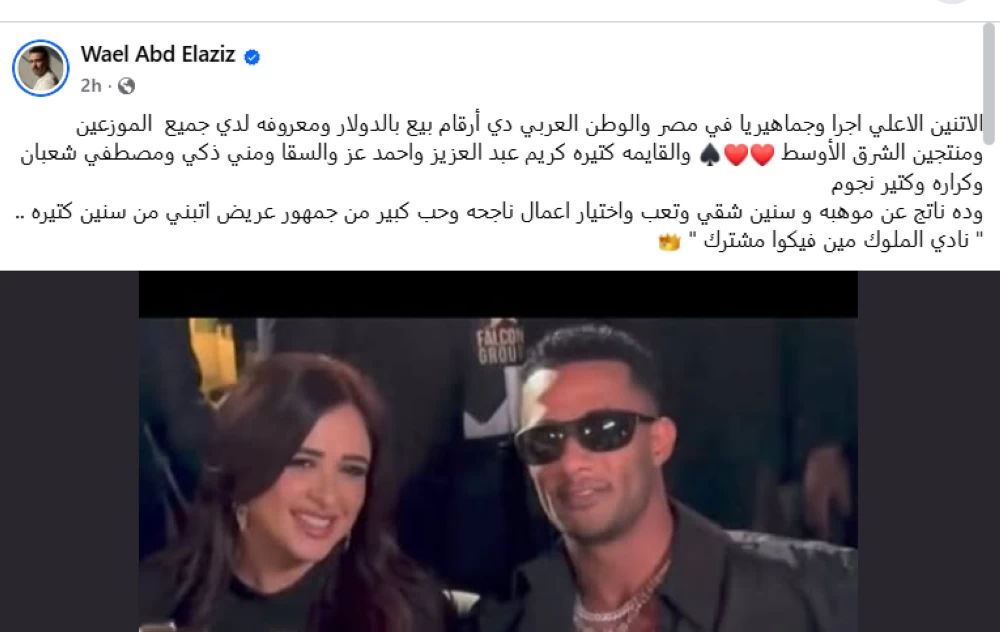Click the Wael Abd Elaziz name link

click(158, 55)
